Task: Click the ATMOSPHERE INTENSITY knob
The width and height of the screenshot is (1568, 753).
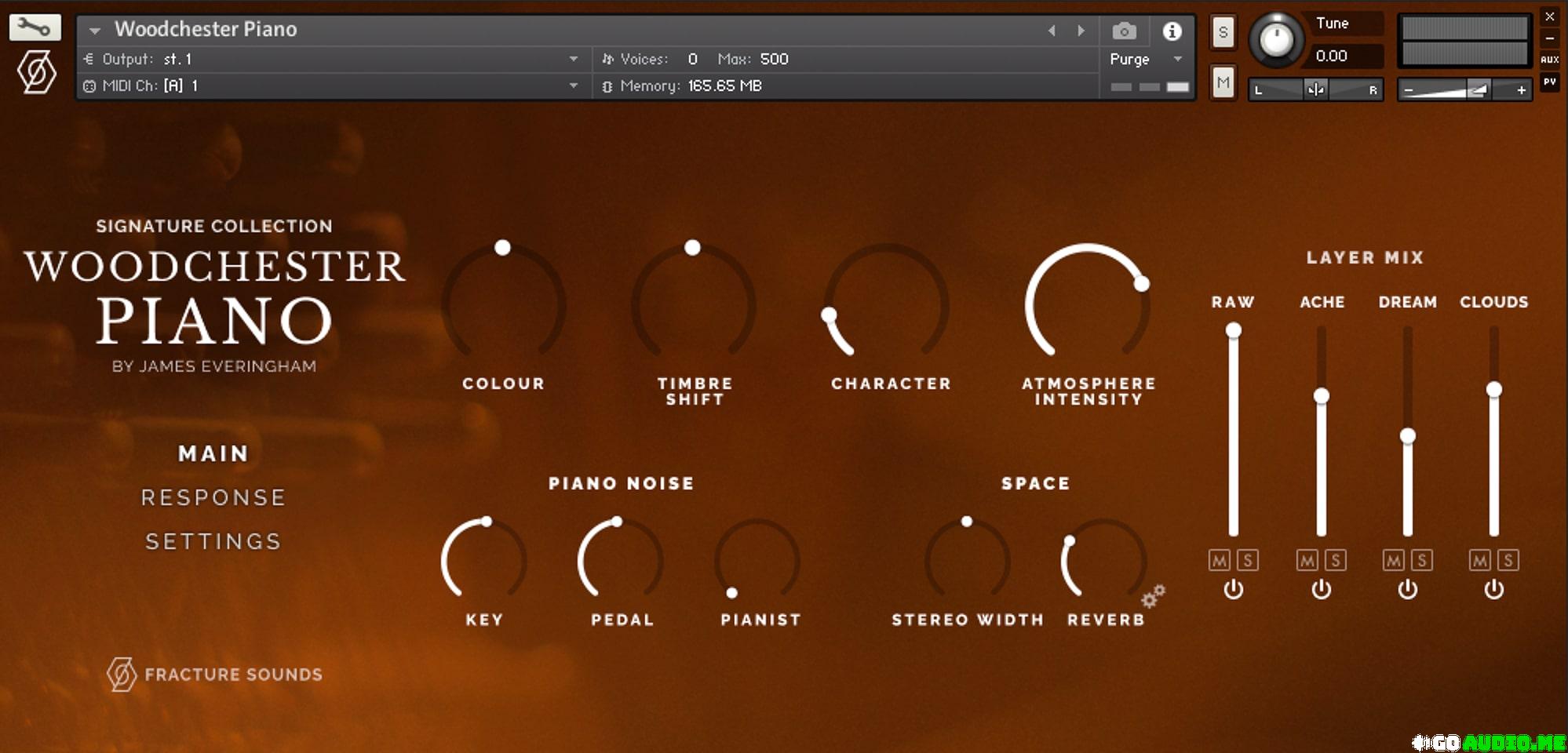Action: pyautogui.click(x=1088, y=303)
